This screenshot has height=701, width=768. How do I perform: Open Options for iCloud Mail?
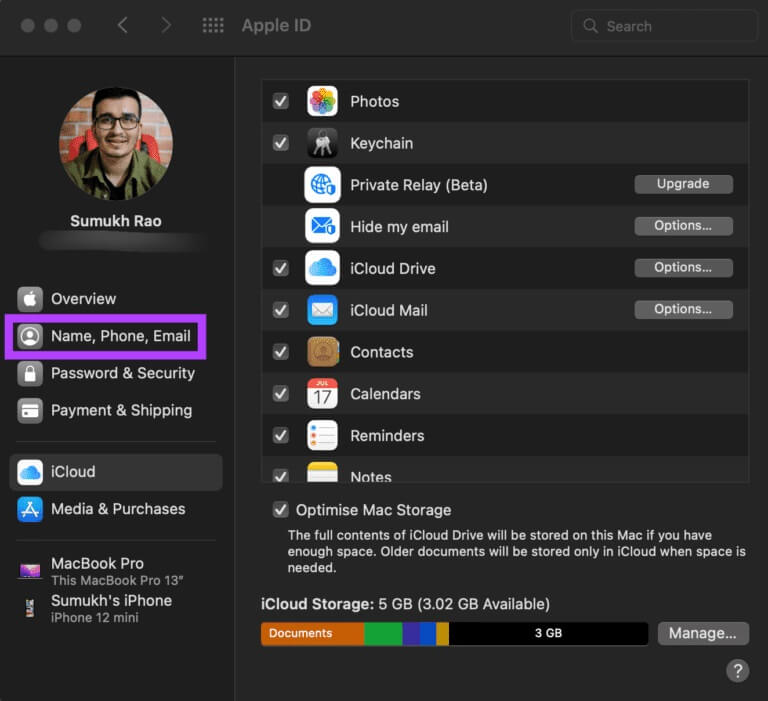683,310
